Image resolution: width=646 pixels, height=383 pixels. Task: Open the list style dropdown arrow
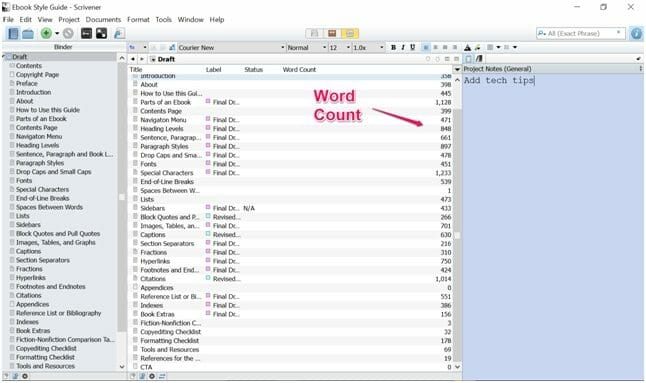515,47
